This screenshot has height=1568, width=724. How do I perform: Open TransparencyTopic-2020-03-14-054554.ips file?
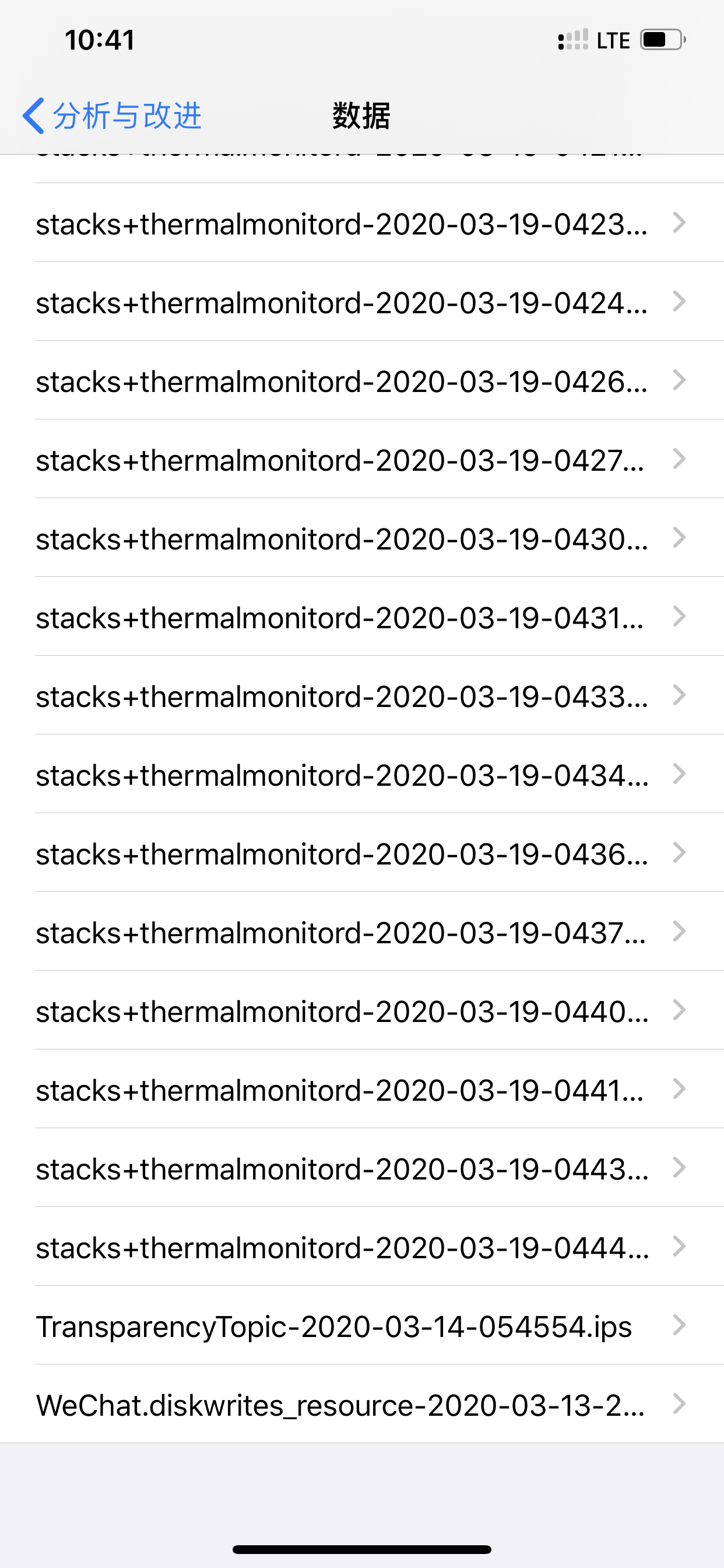pyautogui.click(x=335, y=1326)
